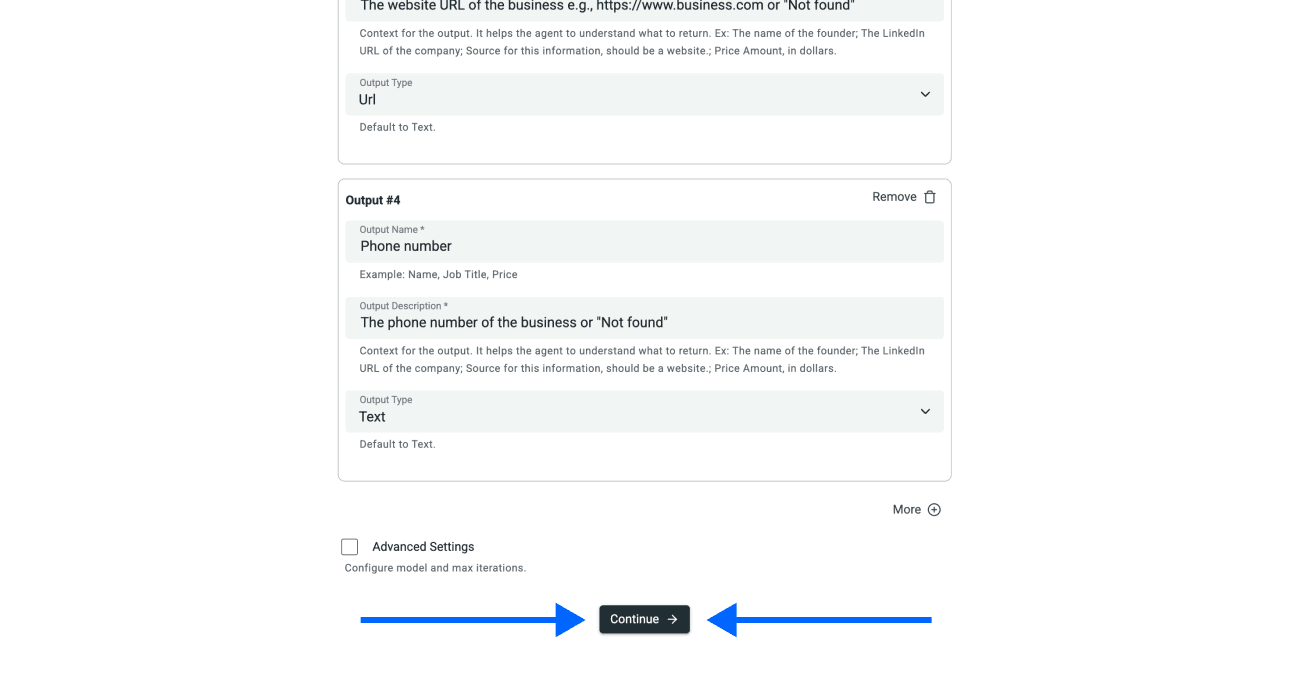
Task: Click the phone number Output Description field
Action: coord(644,316)
